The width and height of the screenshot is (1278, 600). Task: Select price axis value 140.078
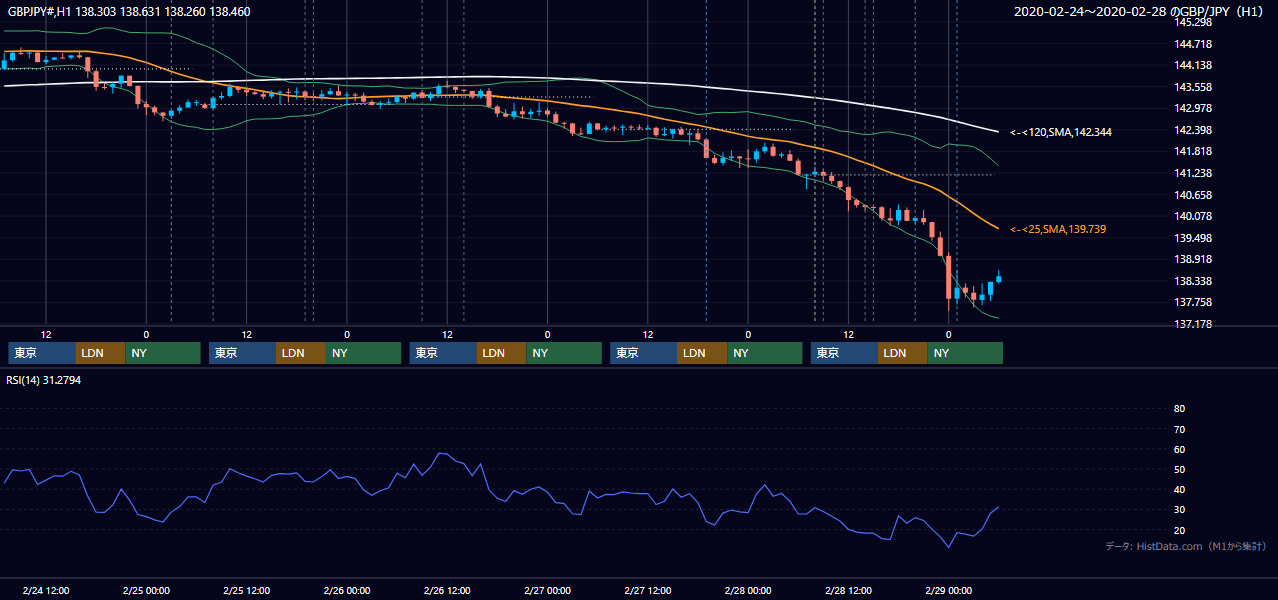click(1193, 216)
